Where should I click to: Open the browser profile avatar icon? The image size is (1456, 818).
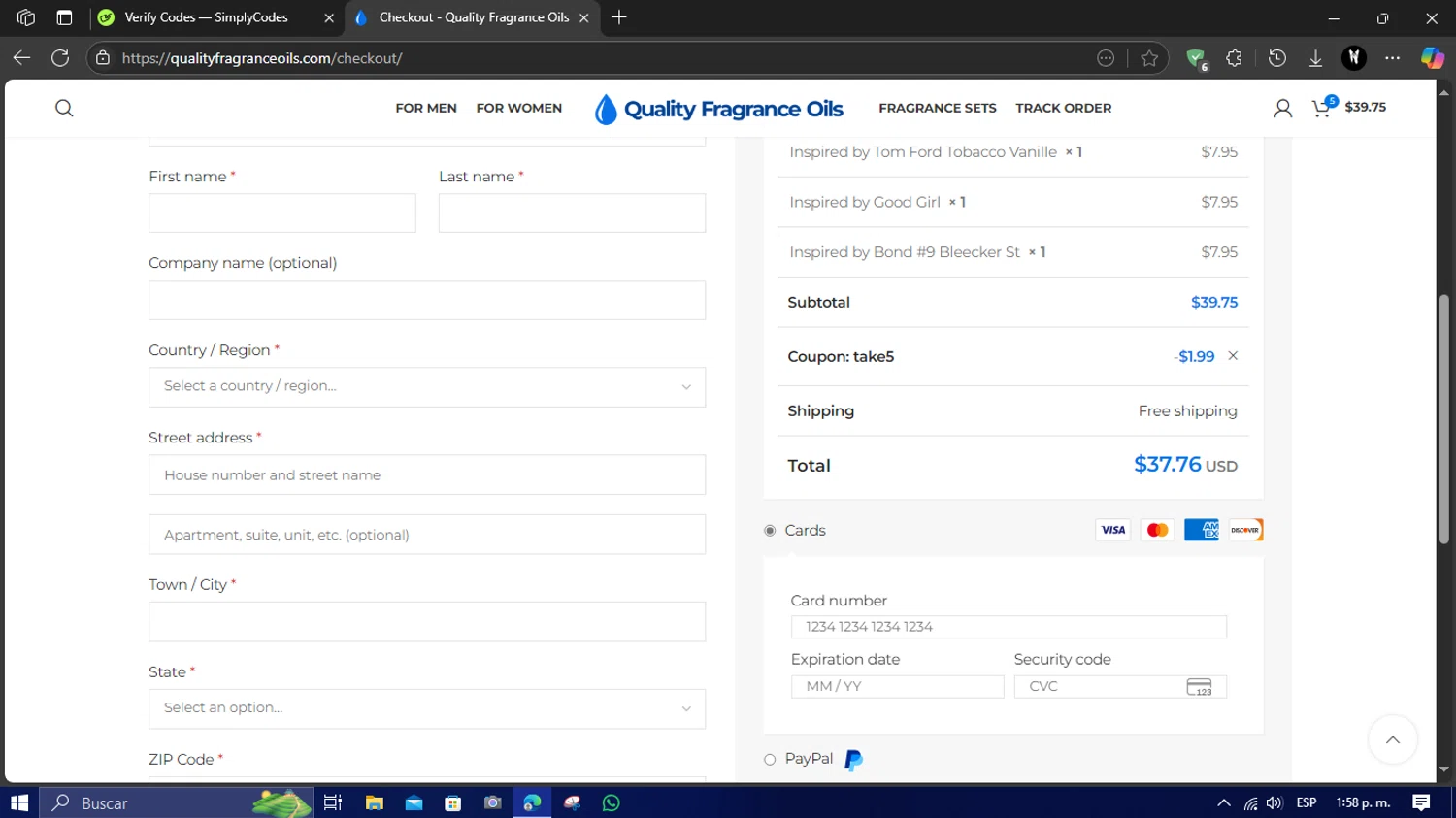1354,58
